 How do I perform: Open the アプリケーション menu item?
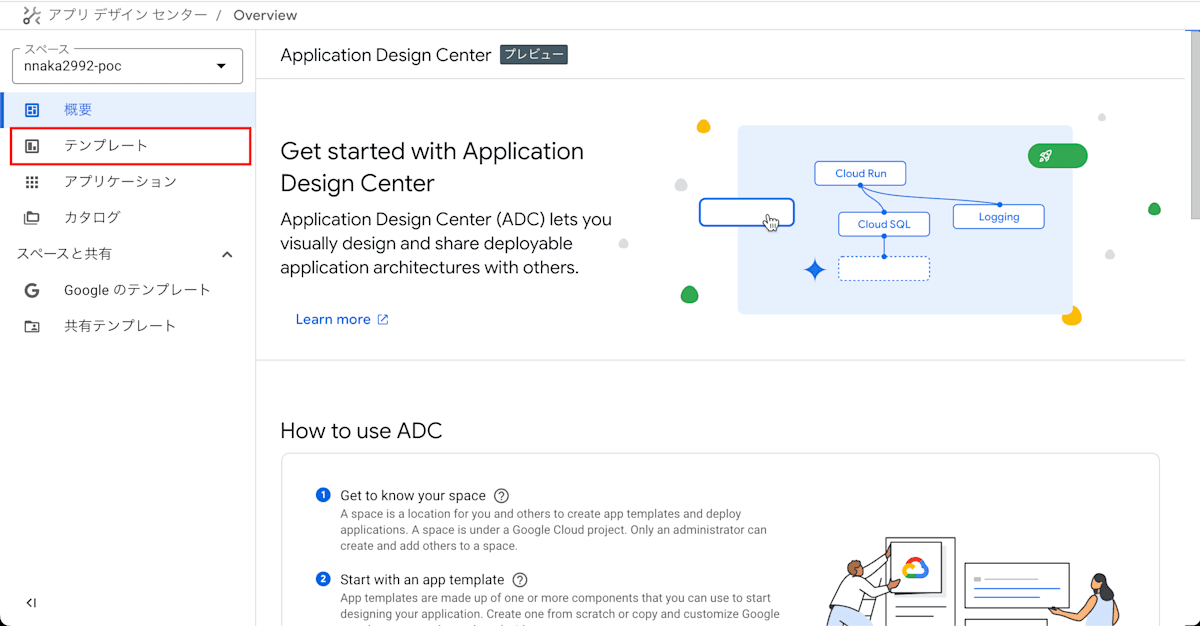128,182
